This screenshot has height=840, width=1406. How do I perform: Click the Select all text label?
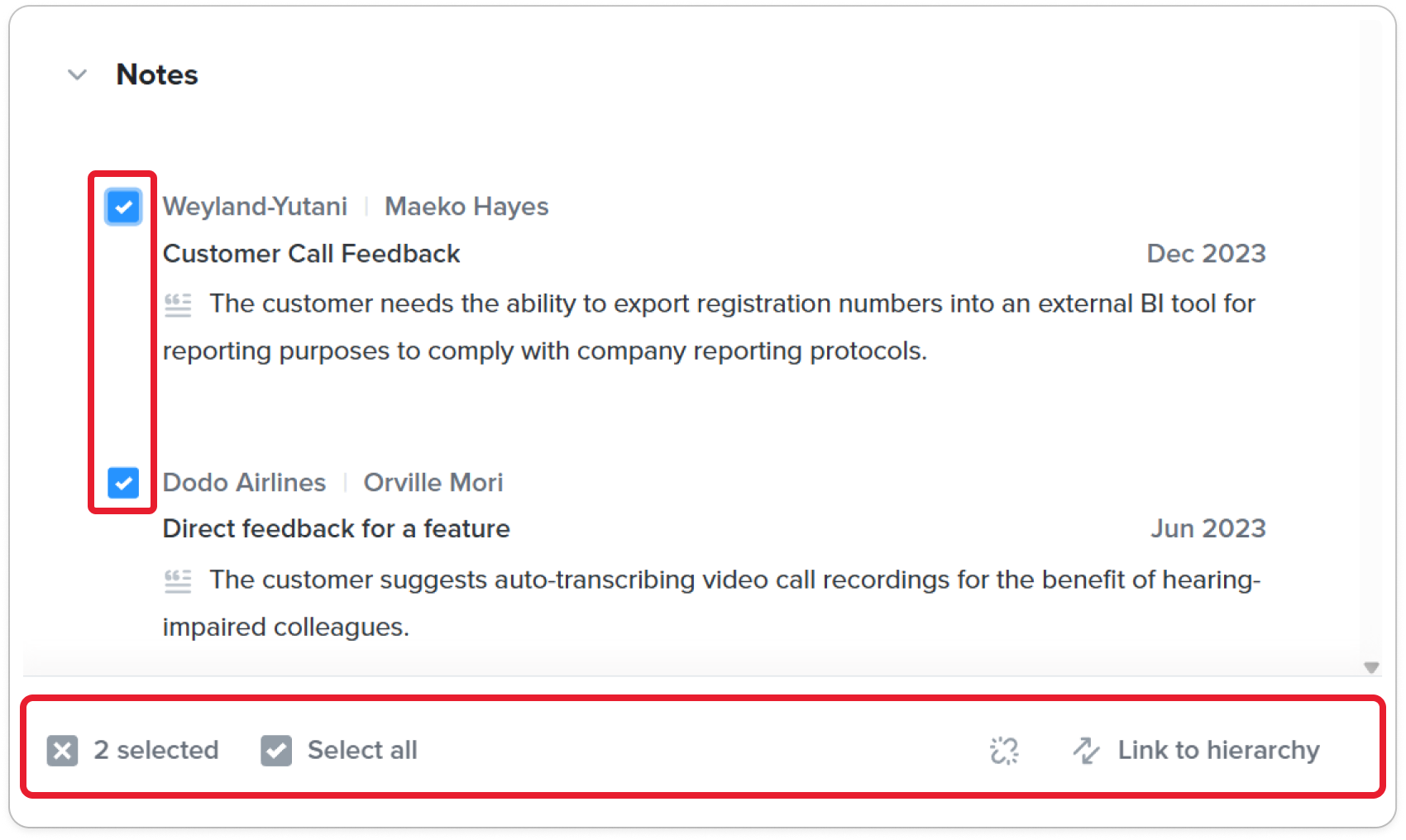[362, 750]
